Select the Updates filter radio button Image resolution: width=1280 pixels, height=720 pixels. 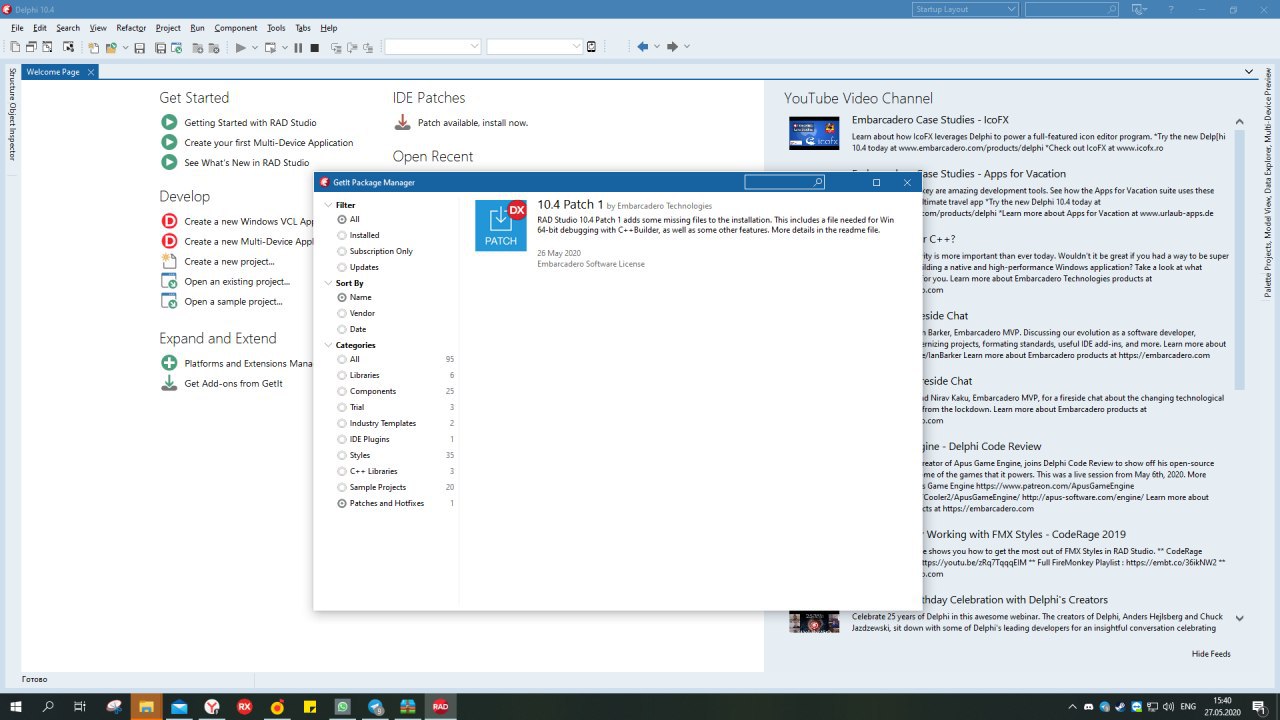(342, 267)
